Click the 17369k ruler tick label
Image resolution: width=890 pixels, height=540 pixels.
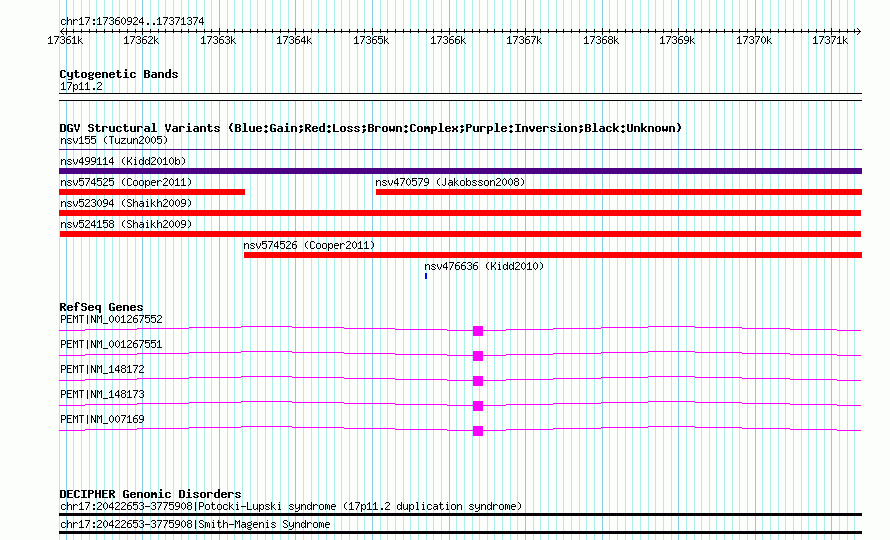[677, 40]
